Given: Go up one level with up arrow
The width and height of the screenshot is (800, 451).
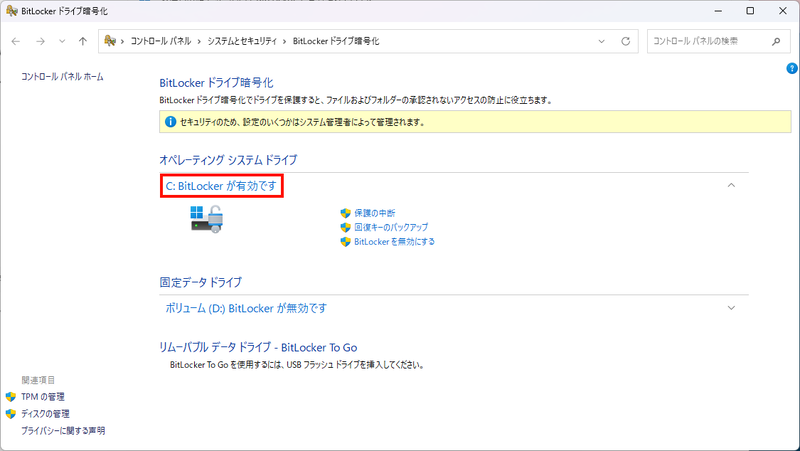Looking at the screenshot, I should 83,41.
